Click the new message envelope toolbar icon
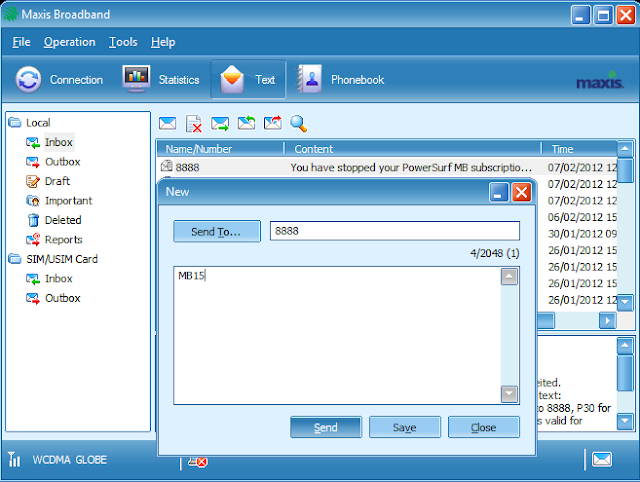This screenshot has width=640, height=482. [167, 123]
